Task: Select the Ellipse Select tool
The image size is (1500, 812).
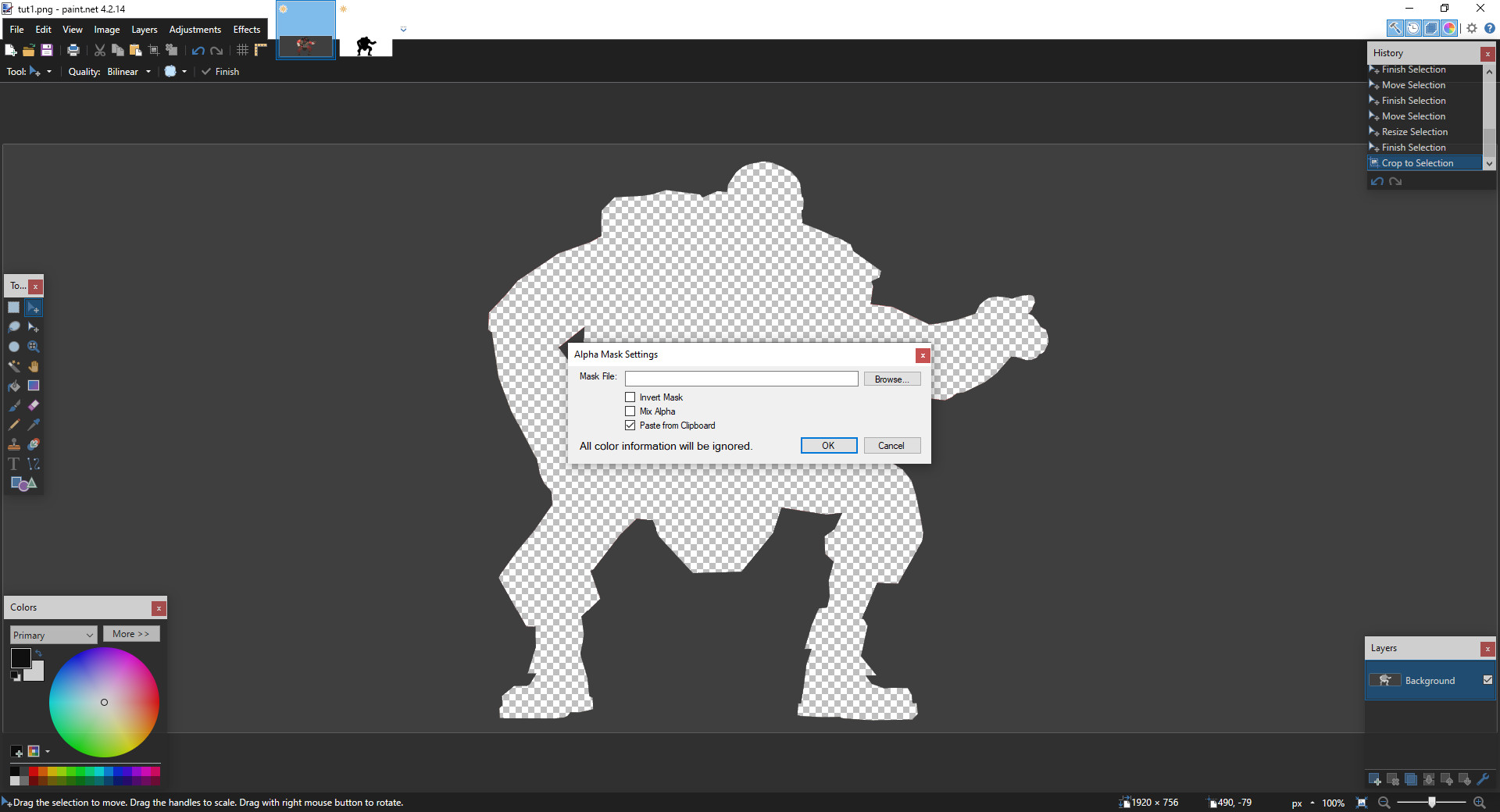Action: 14,347
